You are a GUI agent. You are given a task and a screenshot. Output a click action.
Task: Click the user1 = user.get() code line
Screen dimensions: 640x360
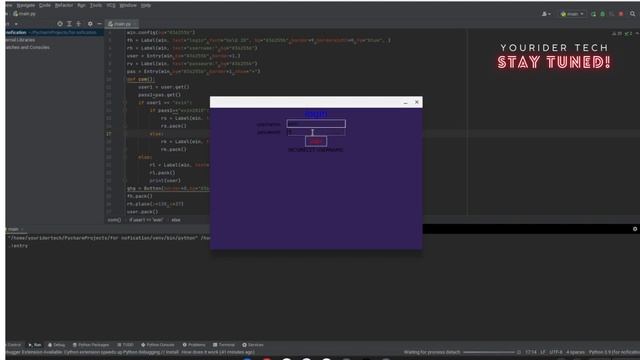[164, 87]
